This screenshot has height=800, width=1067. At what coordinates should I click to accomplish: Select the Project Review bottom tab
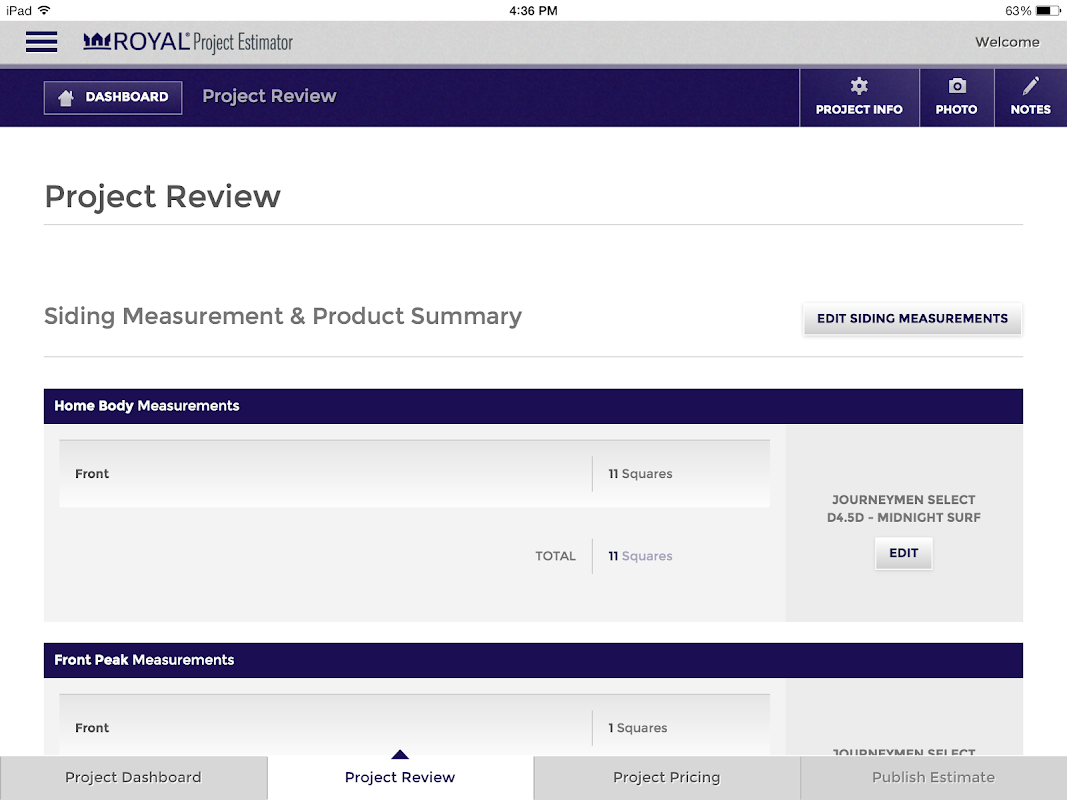tap(399, 778)
